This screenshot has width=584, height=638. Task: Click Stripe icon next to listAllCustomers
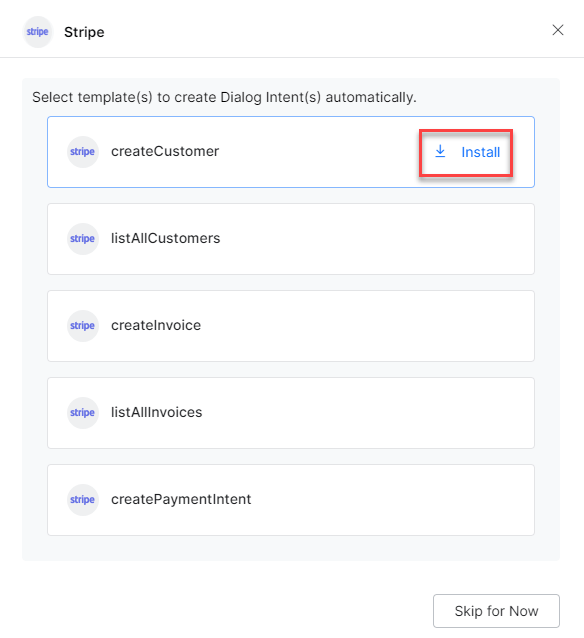(x=83, y=239)
